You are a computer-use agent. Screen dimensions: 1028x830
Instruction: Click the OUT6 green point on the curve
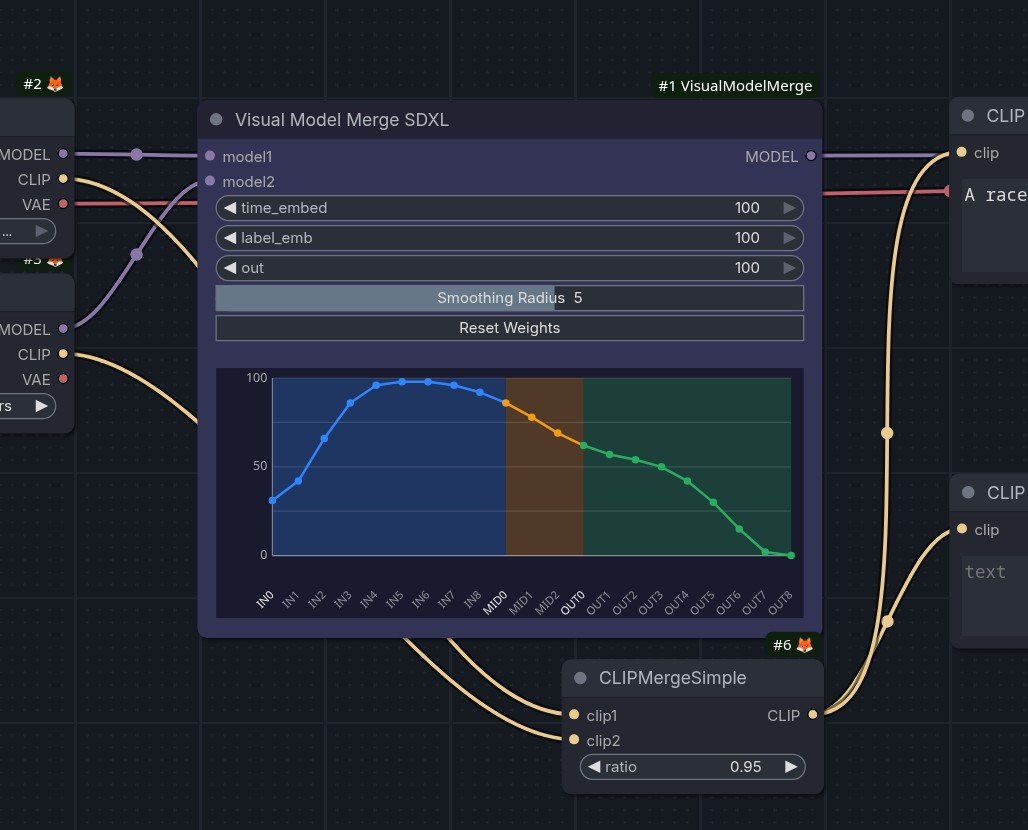(739, 528)
